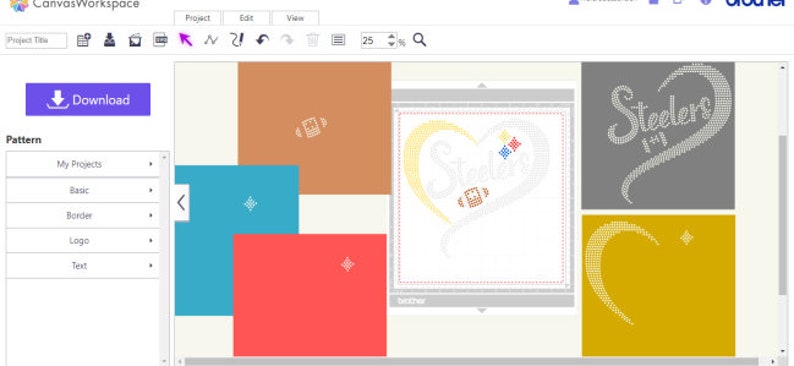Expand the Text pattern category
Viewport: 794px width, 366px height.
click(x=83, y=265)
